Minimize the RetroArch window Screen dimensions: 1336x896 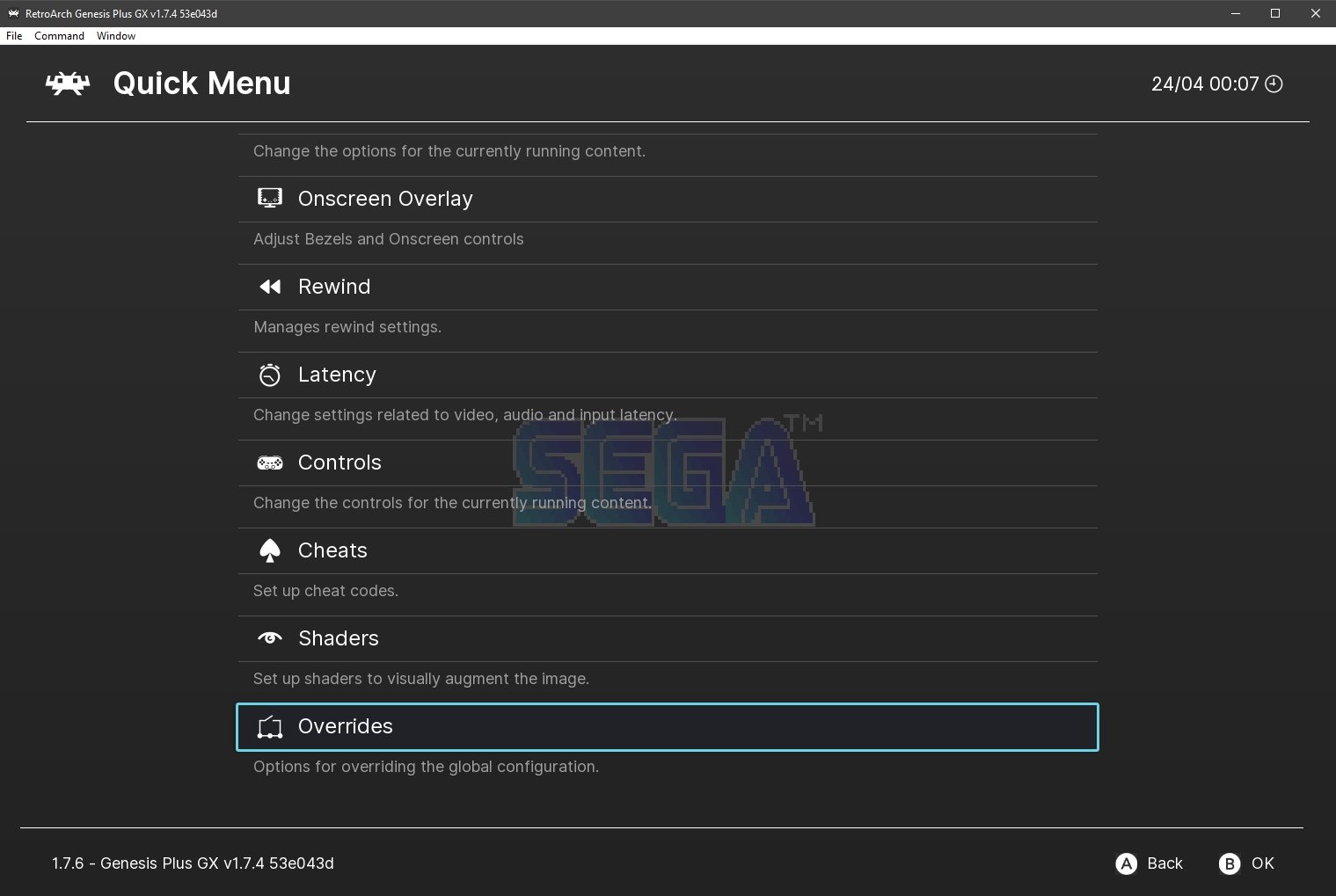[x=1236, y=13]
